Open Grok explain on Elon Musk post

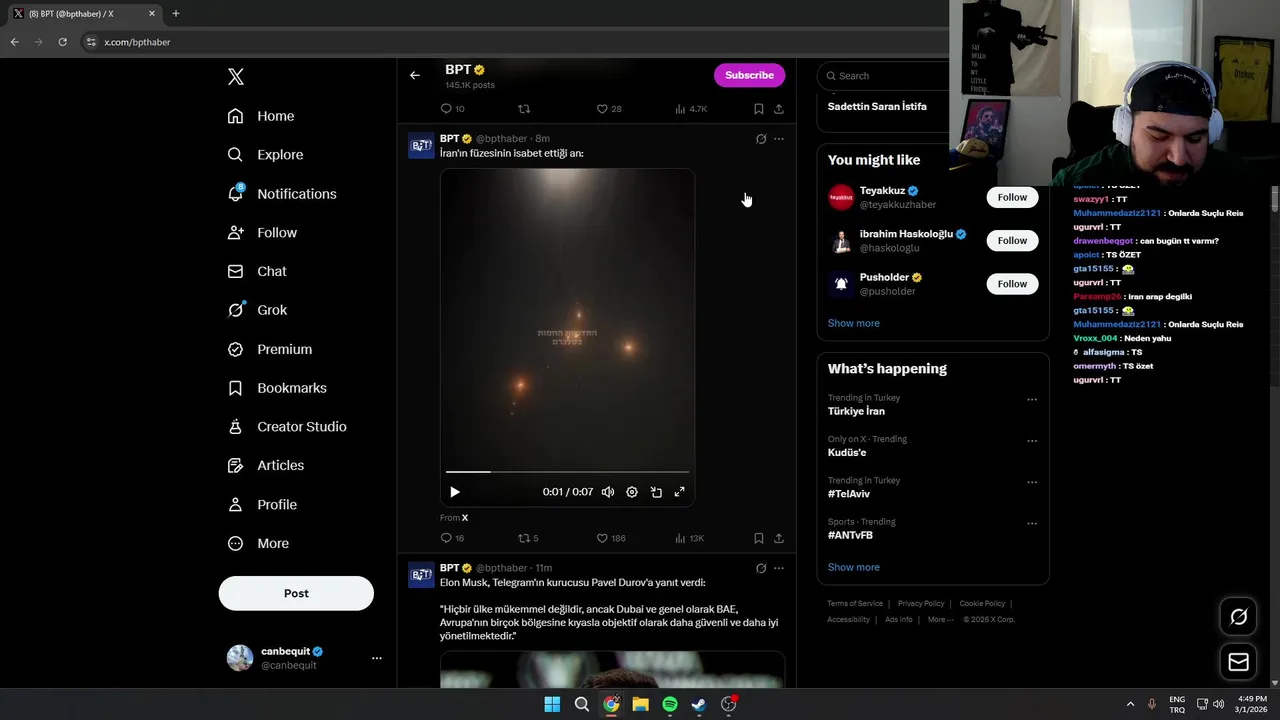761,568
